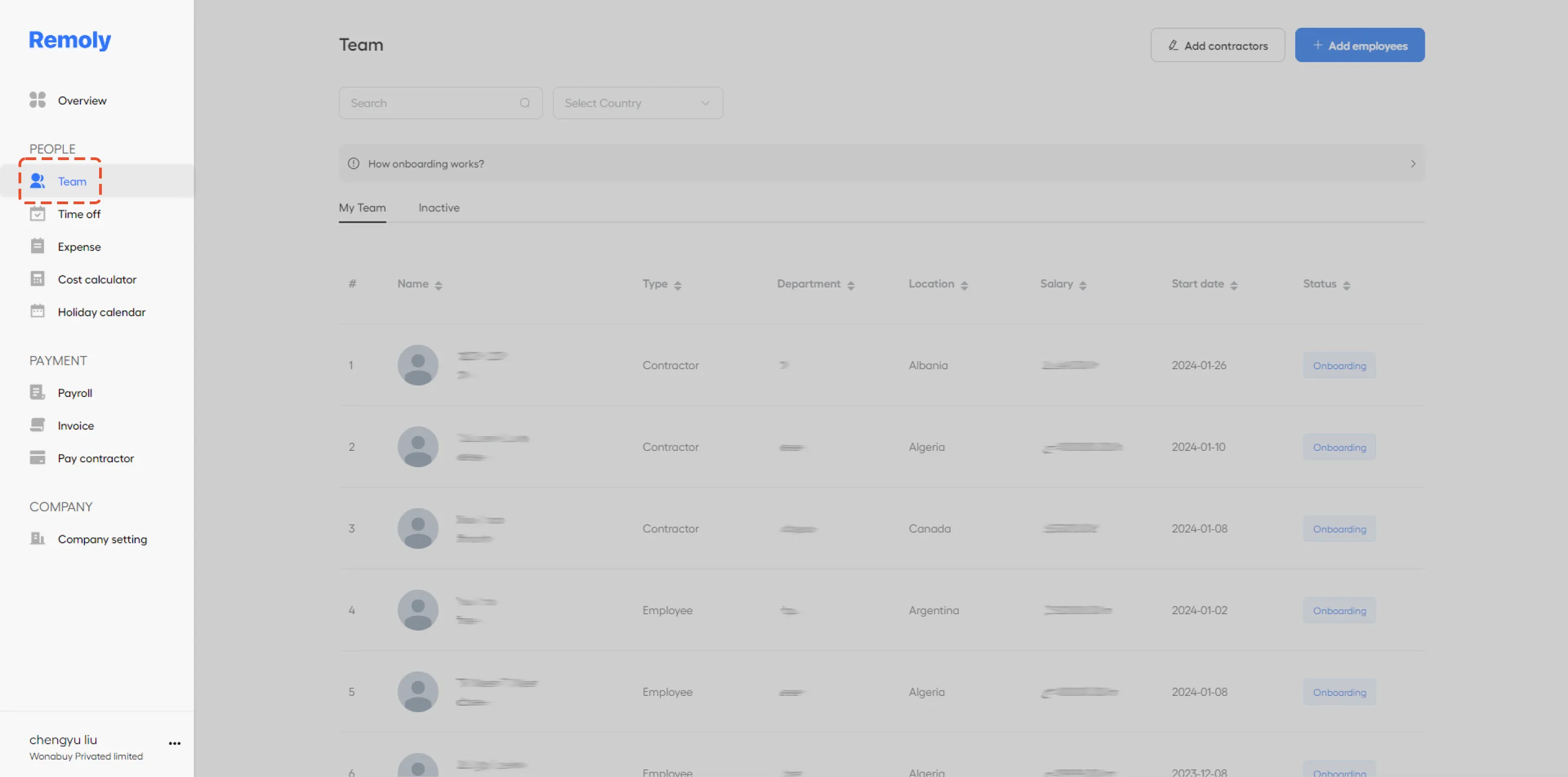Sort table by Department column arrows
The image size is (1568, 777).
tap(851, 285)
